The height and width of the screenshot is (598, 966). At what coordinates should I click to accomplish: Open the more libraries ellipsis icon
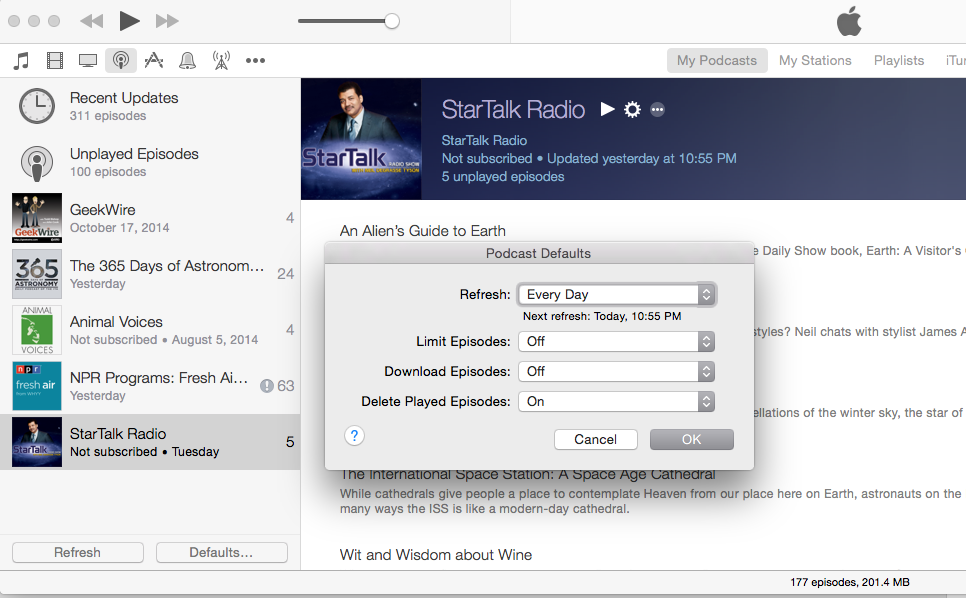(x=255, y=60)
